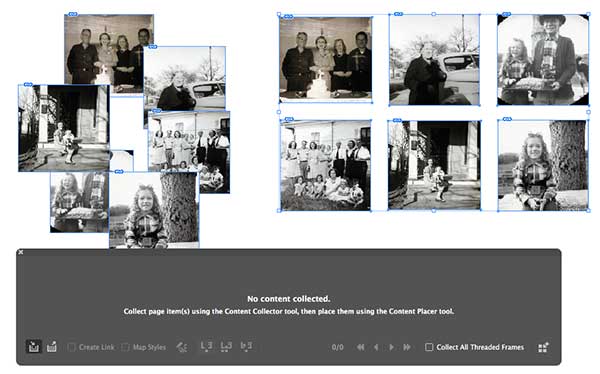Go to first item in conveyor
Screen dimensions: 600x374
[360, 347]
